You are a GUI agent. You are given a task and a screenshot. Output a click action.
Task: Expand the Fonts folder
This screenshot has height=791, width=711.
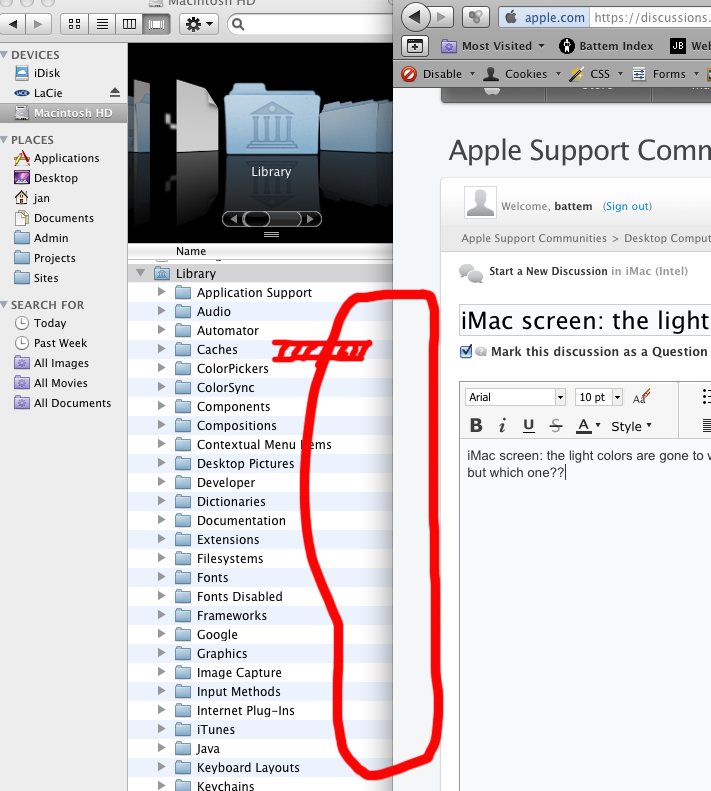point(161,577)
